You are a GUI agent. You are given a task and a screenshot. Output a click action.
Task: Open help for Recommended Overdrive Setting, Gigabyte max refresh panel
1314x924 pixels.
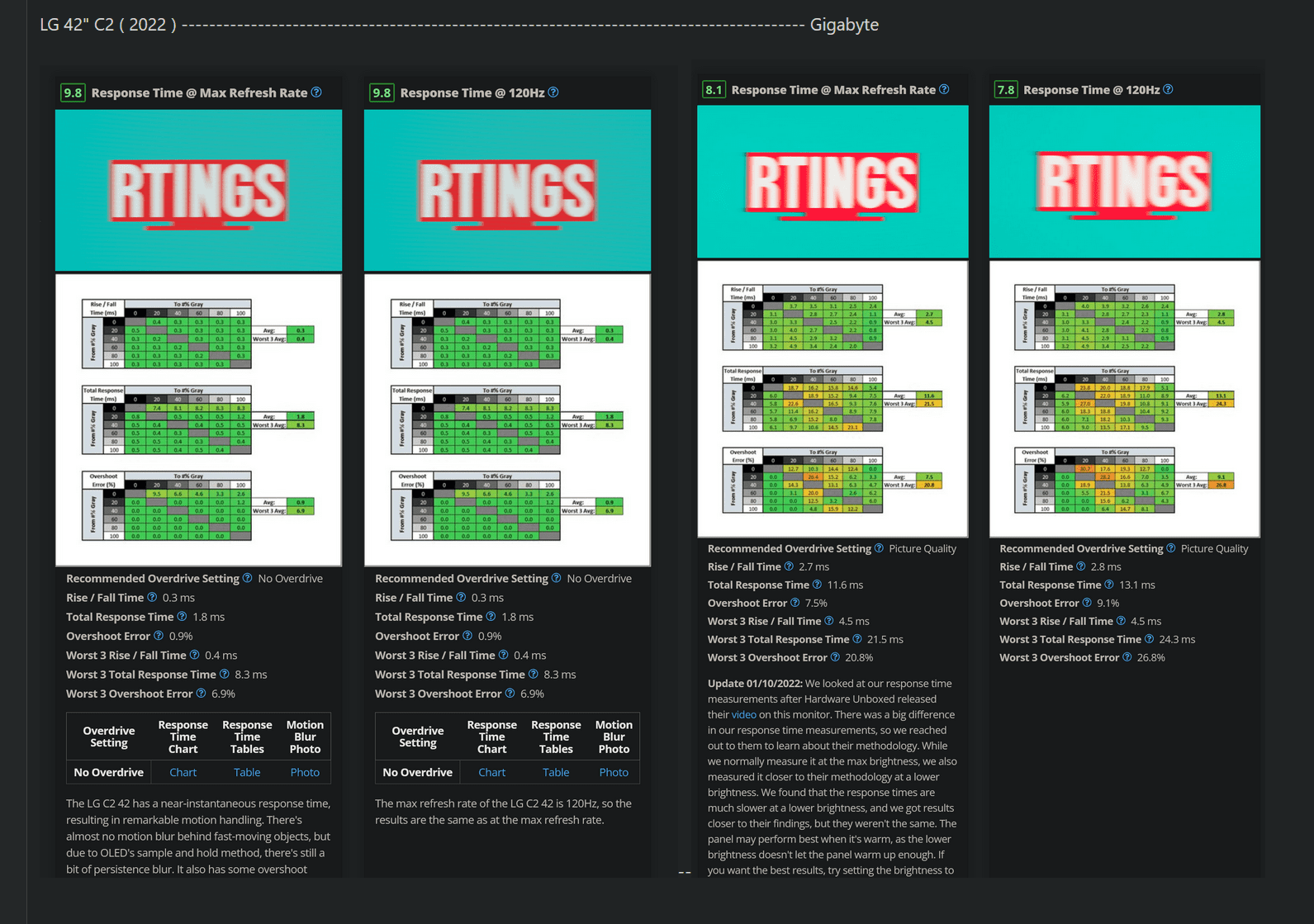879,548
